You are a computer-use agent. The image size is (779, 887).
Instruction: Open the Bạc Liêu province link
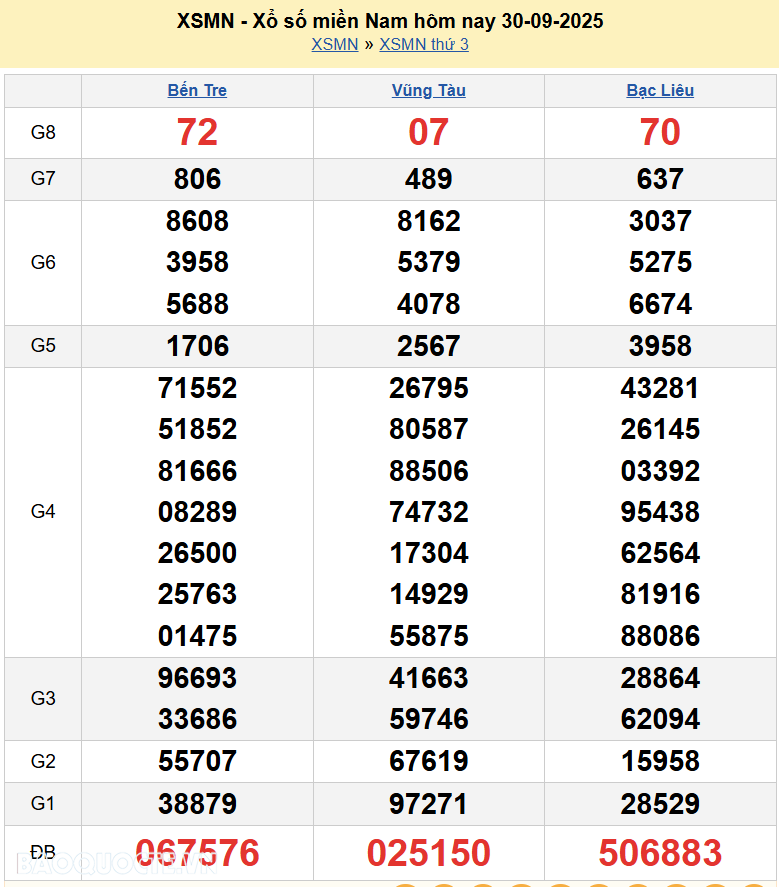coord(660,90)
